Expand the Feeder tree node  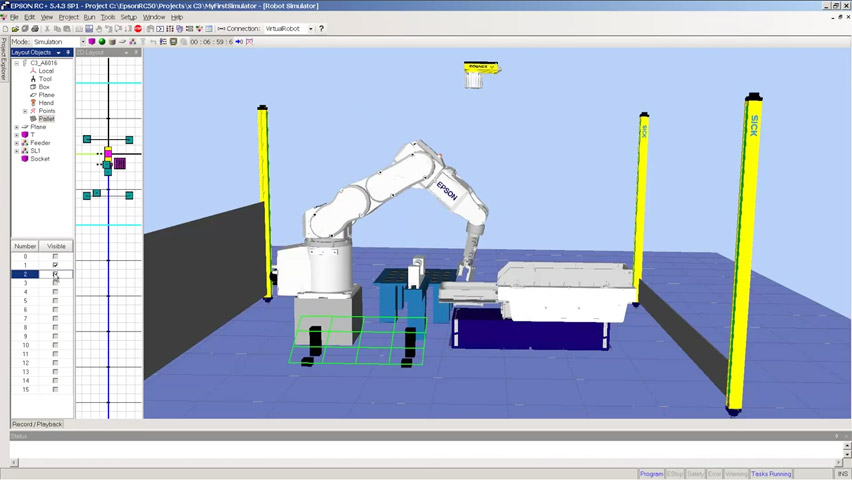point(17,142)
